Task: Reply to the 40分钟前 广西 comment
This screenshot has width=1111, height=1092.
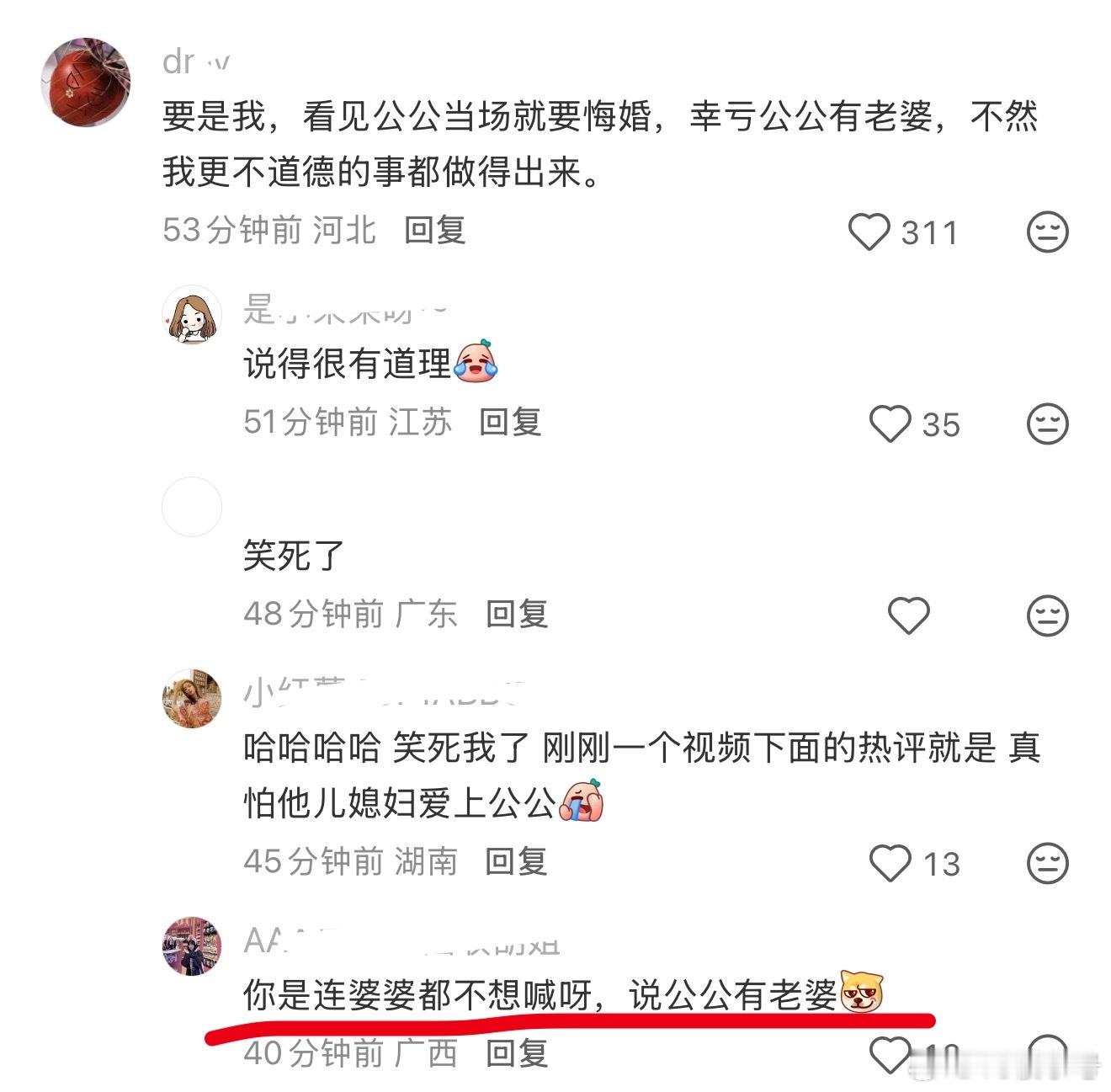Action: click(x=517, y=1053)
